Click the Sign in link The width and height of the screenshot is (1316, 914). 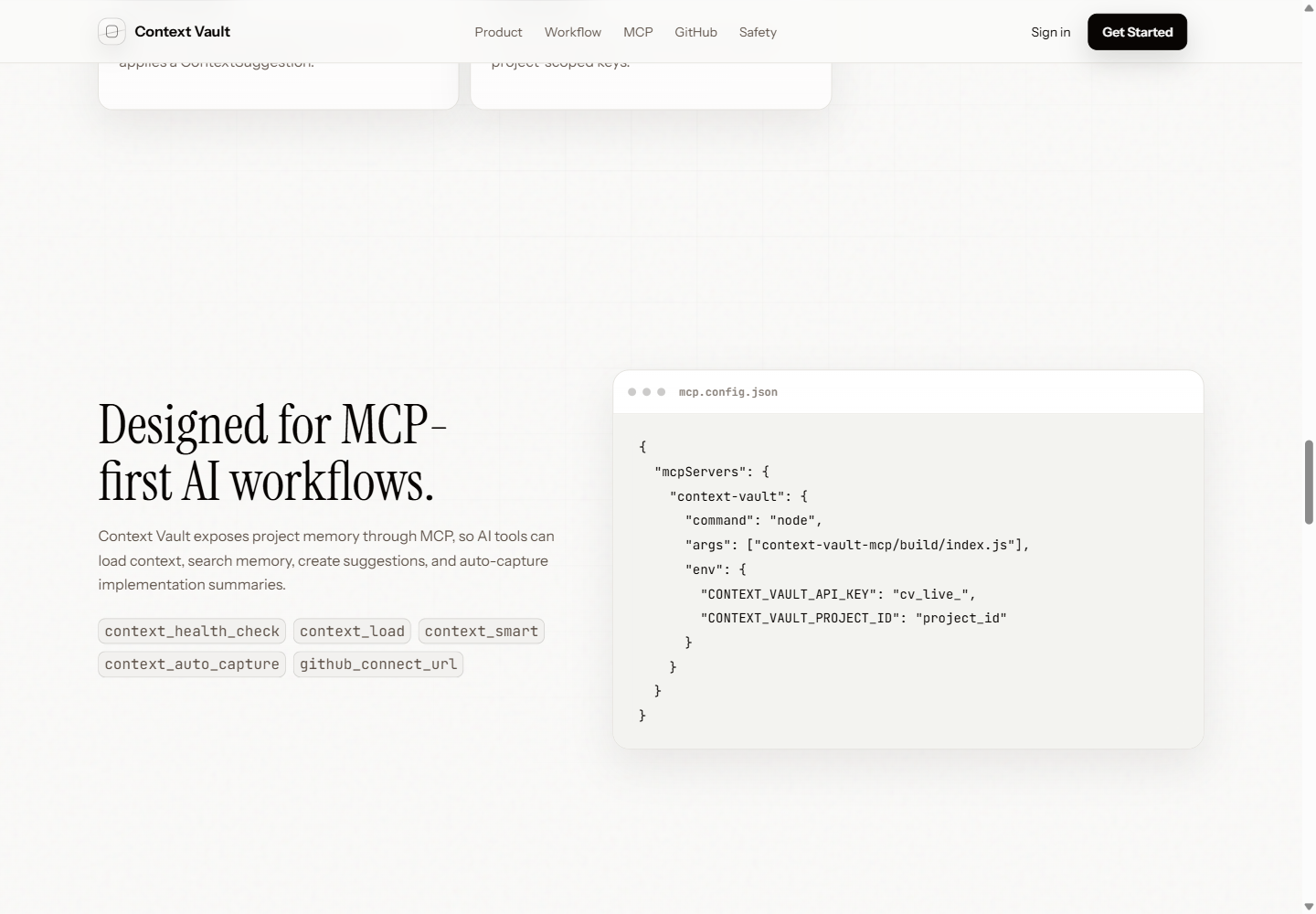1050,32
